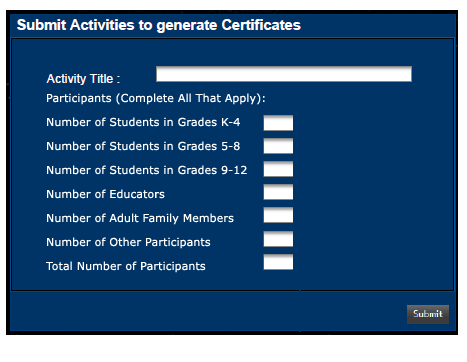Click the 'Number of Educators' label text
Screen dimensions: 467x362
[x=105, y=194]
